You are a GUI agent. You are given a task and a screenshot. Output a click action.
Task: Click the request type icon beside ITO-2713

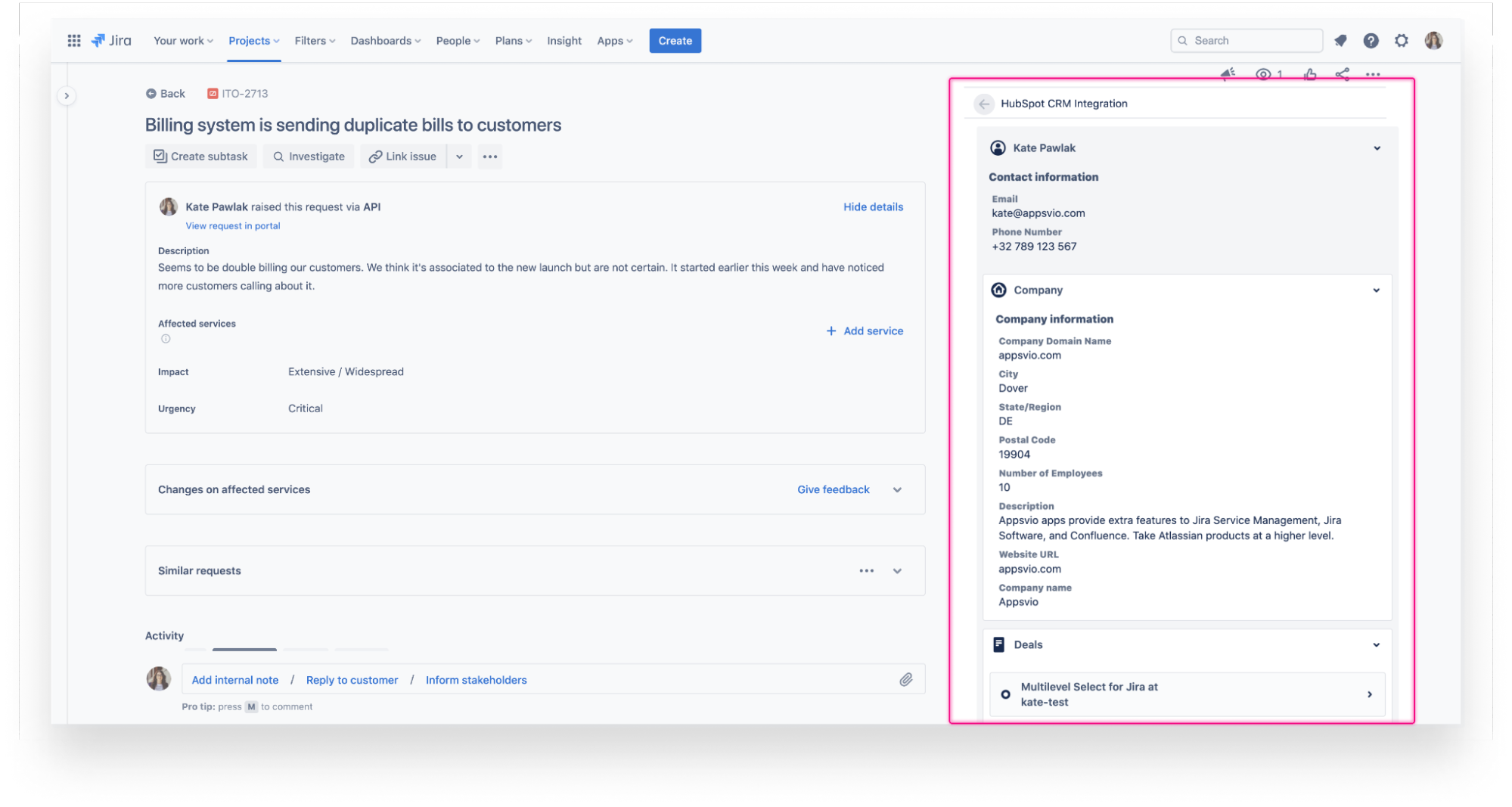coord(213,94)
